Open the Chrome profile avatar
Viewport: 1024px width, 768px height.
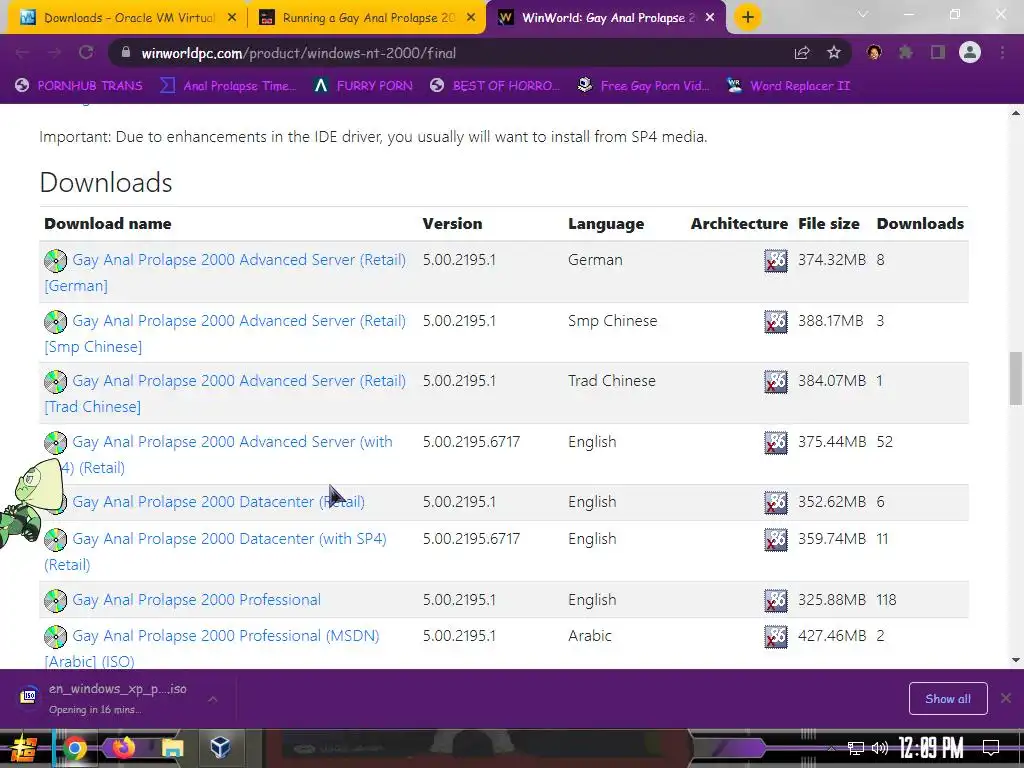pos(970,52)
